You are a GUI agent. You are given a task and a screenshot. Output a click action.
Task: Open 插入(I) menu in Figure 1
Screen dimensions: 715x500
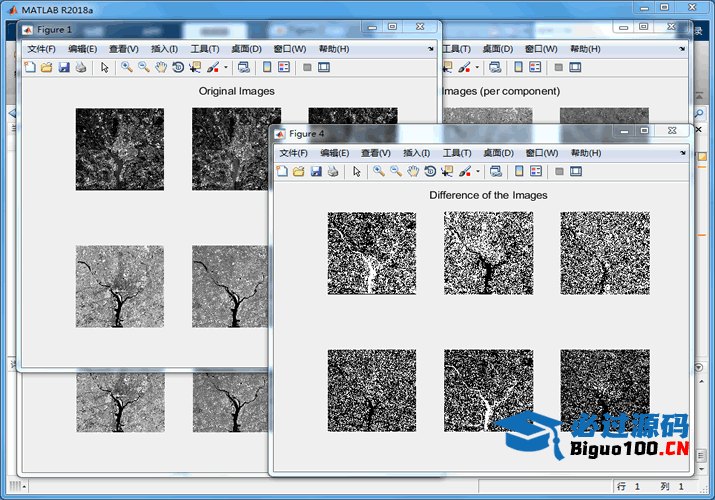164,49
